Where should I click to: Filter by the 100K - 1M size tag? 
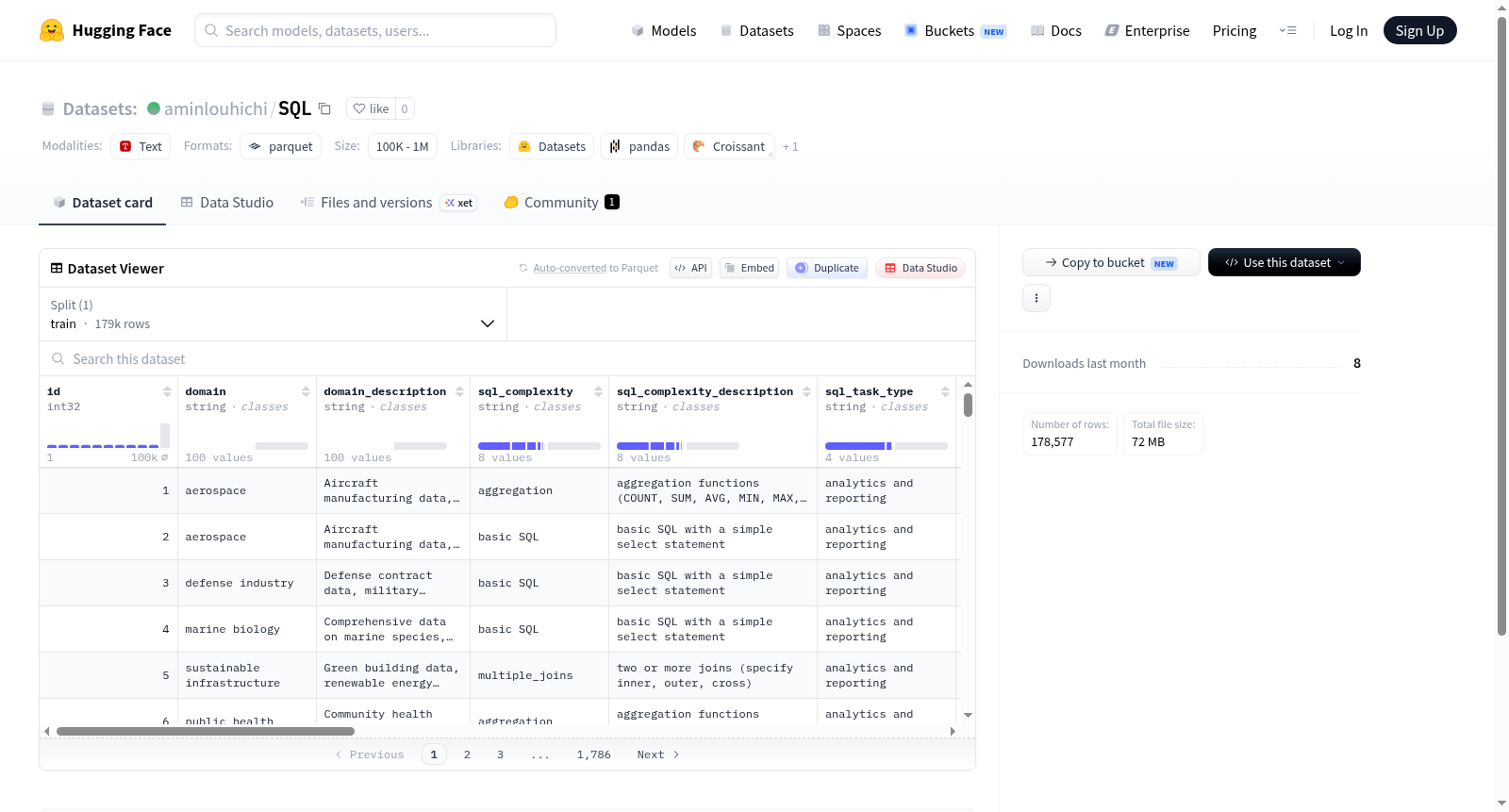(x=403, y=146)
